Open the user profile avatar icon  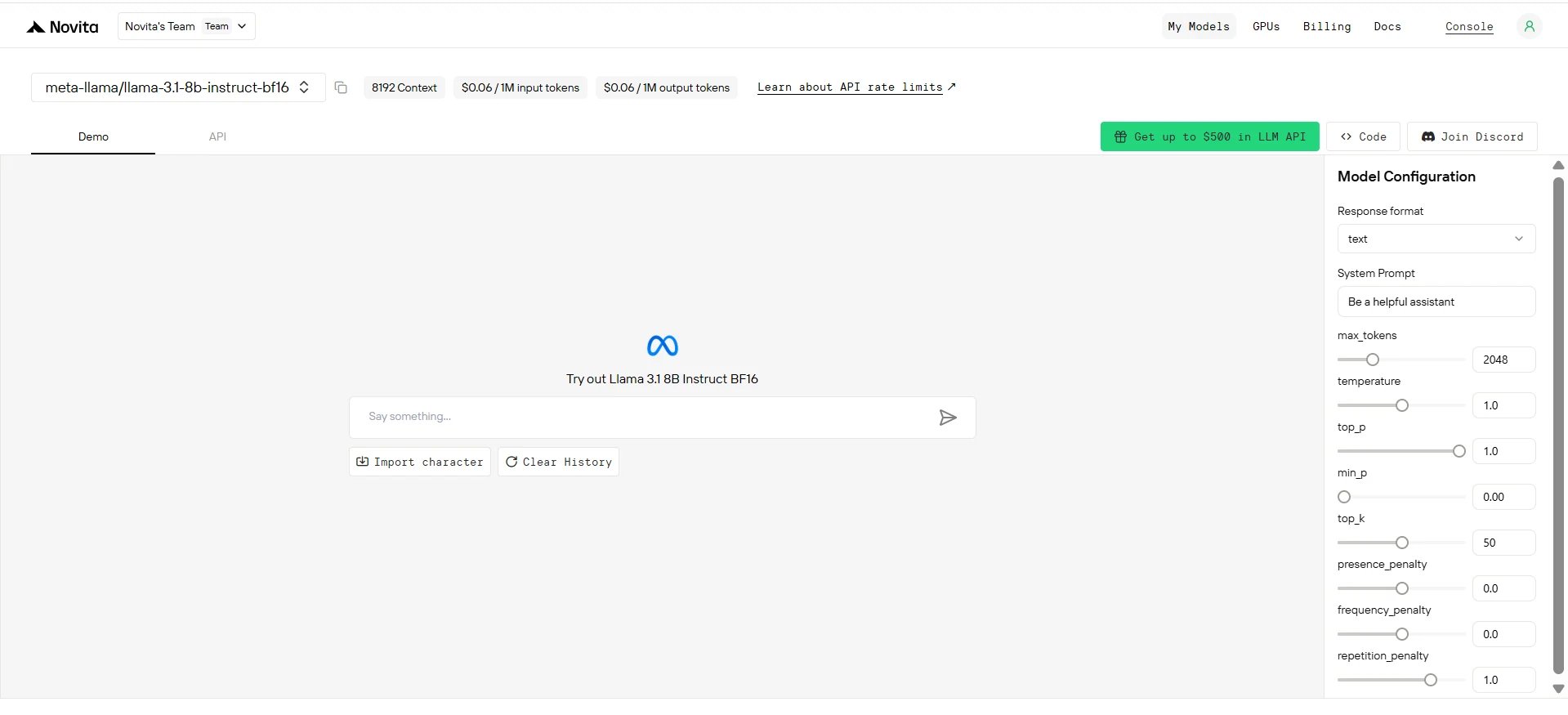1529,26
